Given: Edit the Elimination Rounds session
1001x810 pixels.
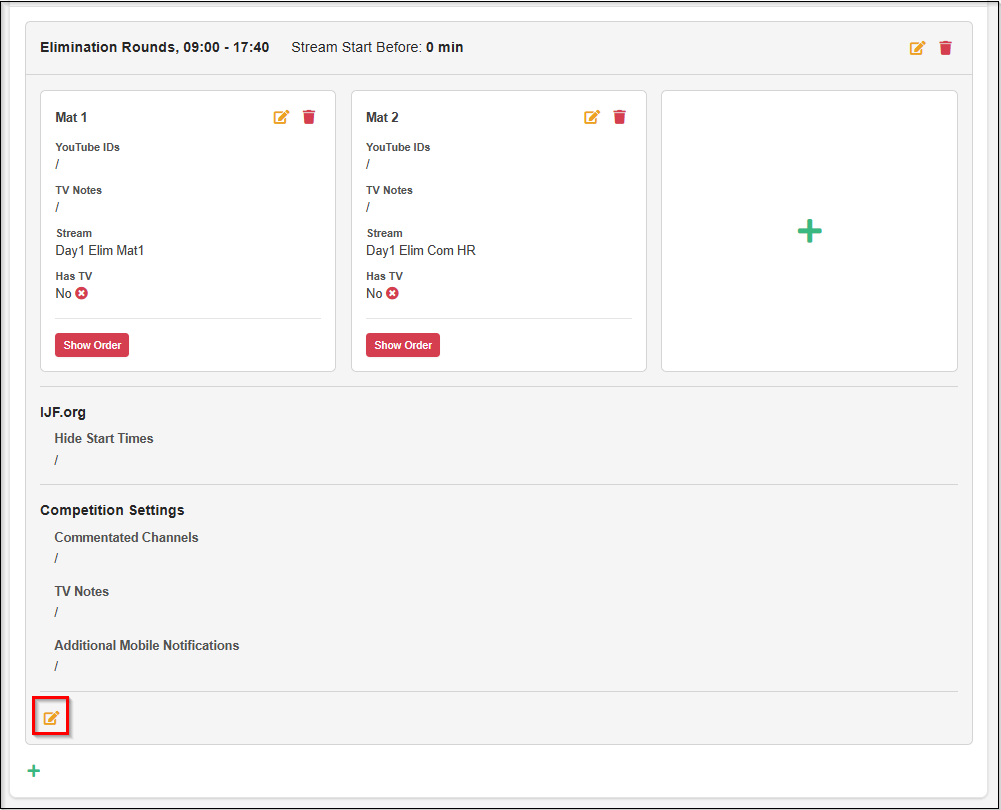Looking at the screenshot, I should click(x=917, y=48).
